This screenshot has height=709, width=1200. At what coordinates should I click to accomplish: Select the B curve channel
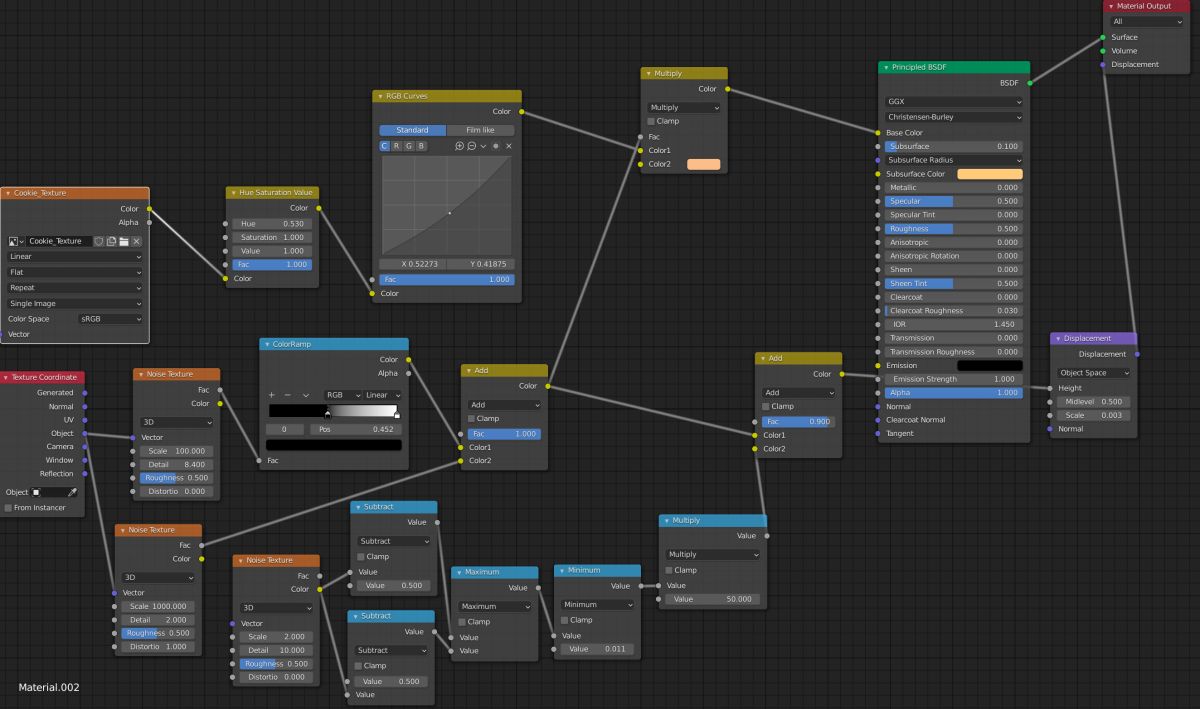point(421,146)
